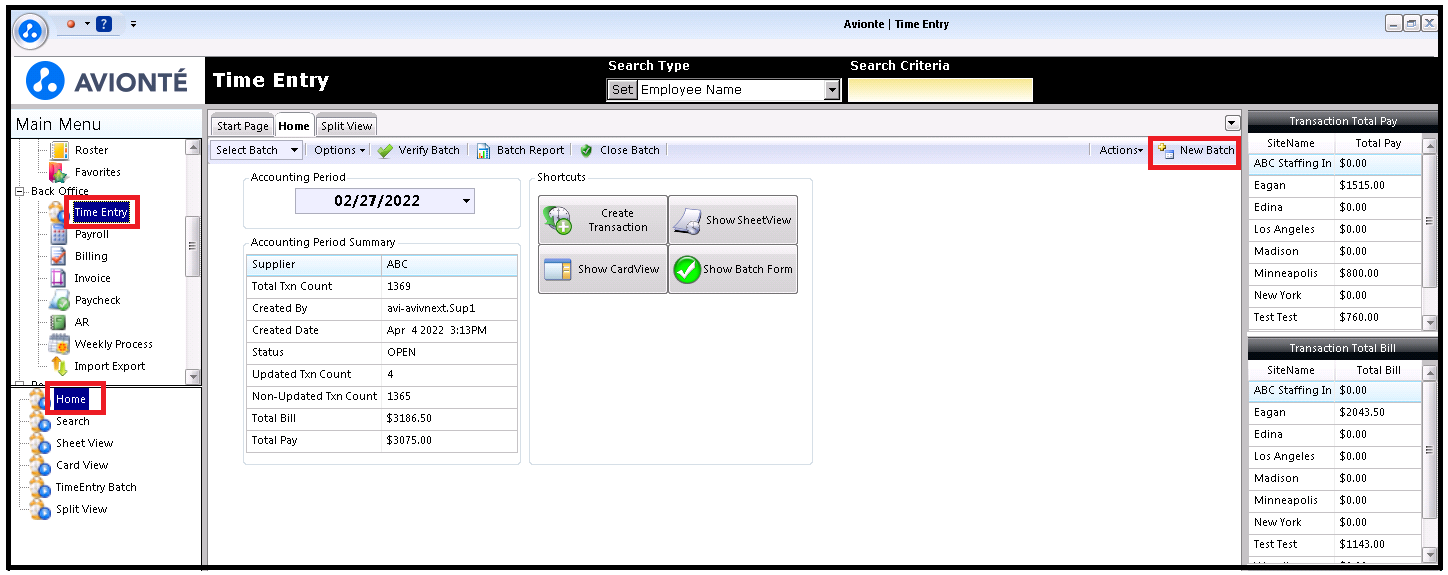Click the Card View tree icon

[x=40, y=466]
